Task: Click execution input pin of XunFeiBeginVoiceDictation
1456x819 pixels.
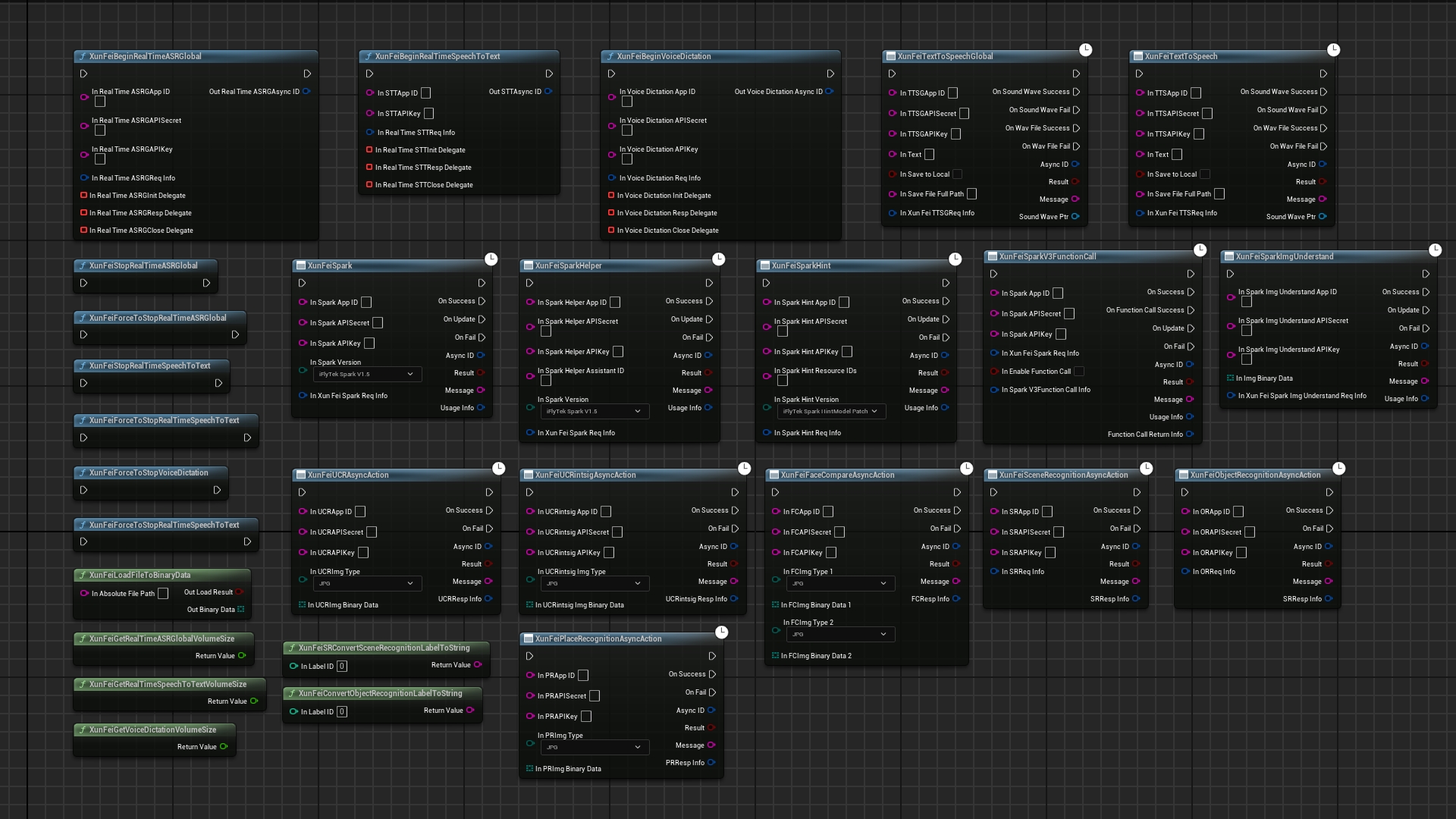Action: [611, 74]
